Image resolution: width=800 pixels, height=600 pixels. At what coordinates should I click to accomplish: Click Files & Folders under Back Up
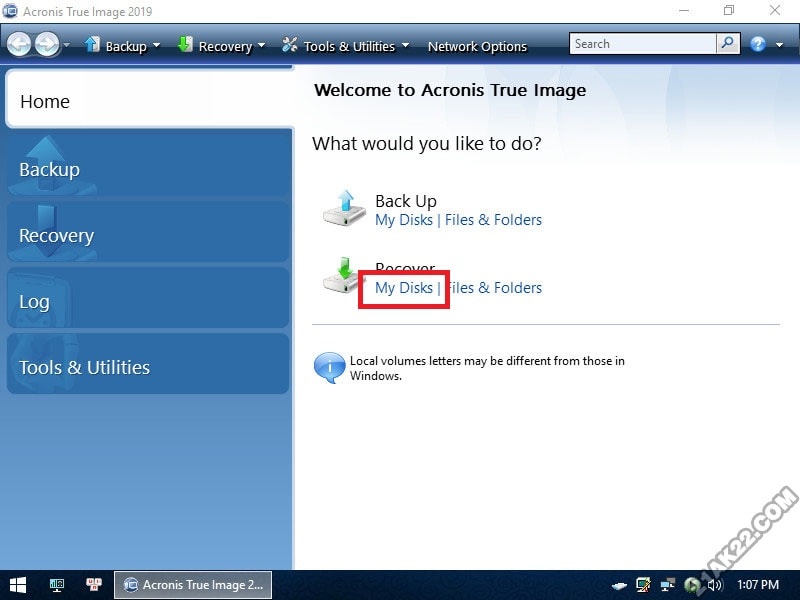[x=493, y=220]
